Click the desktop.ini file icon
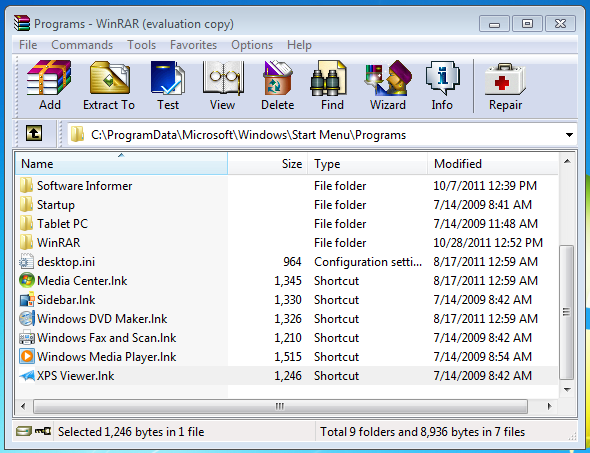This screenshot has height=453, width=590. 26,261
